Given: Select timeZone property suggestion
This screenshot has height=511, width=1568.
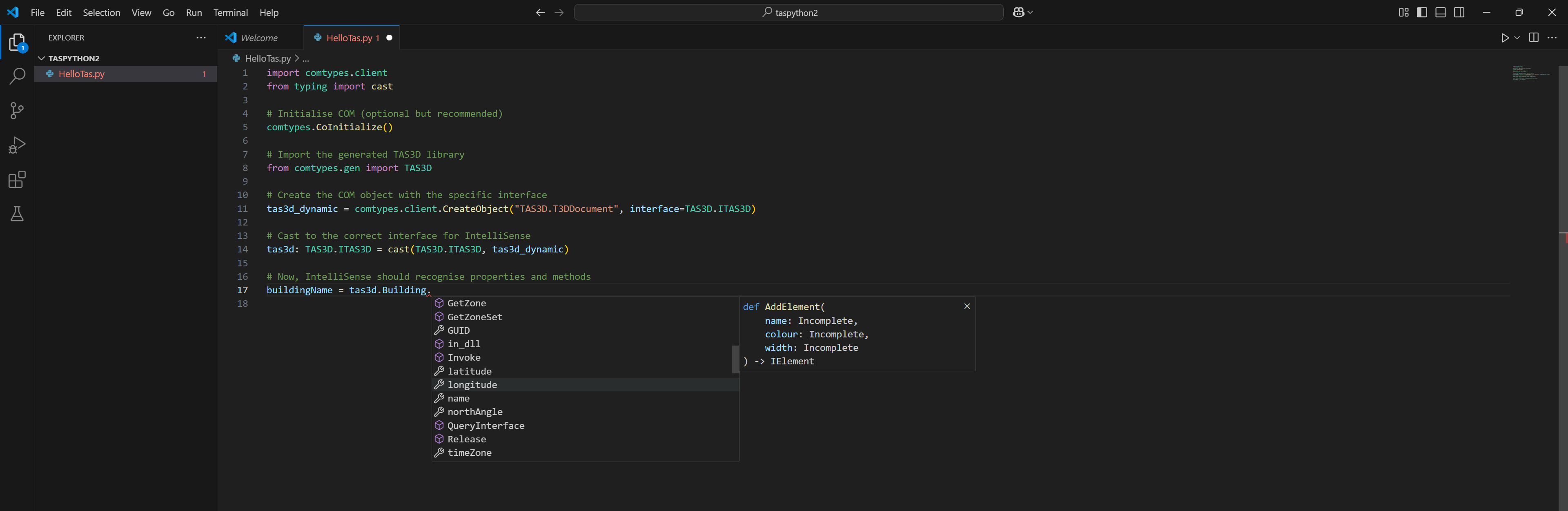Looking at the screenshot, I should pyautogui.click(x=586, y=453).
